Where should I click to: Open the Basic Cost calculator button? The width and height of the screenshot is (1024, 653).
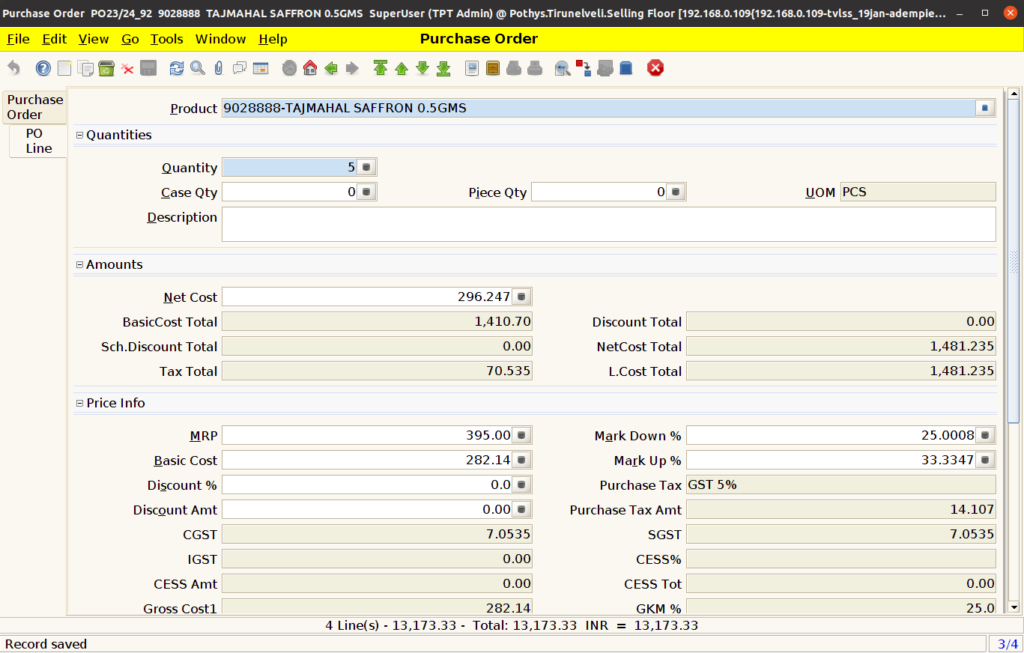pos(521,460)
